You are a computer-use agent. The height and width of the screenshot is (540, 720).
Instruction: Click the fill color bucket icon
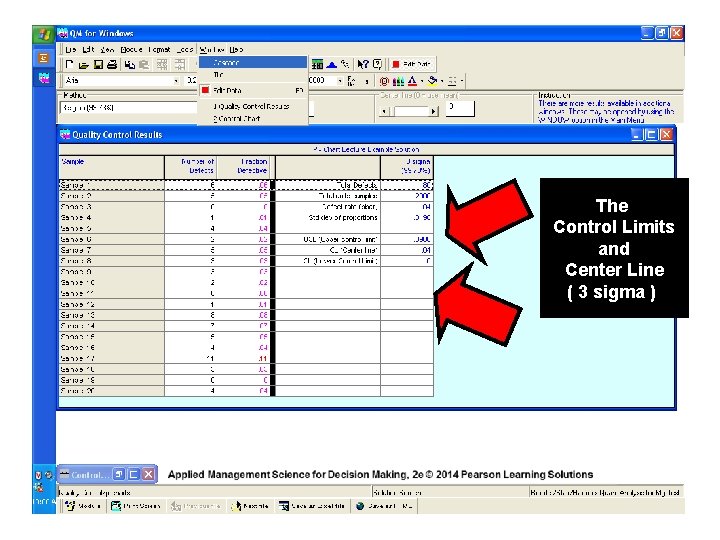(432, 81)
